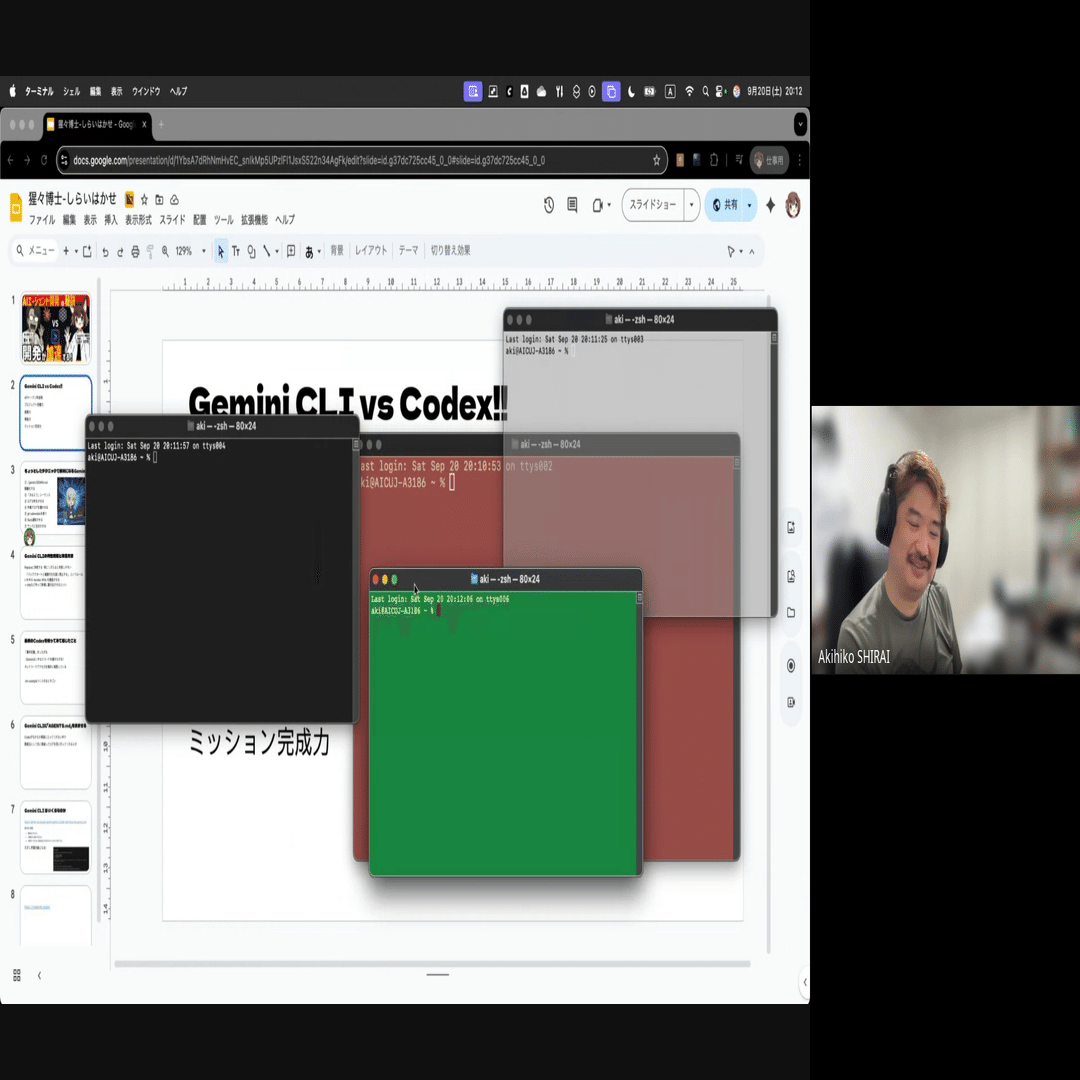Select the line tool
This screenshot has width=1080, height=1080.
pyautogui.click(x=267, y=251)
